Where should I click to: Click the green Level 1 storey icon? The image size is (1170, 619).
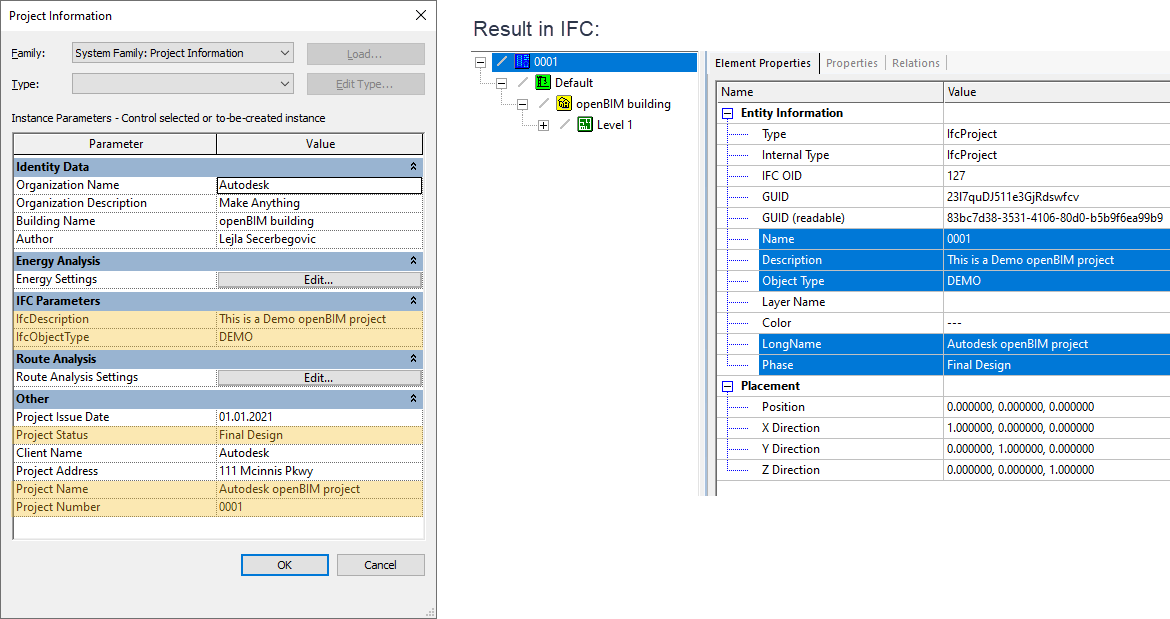click(585, 125)
